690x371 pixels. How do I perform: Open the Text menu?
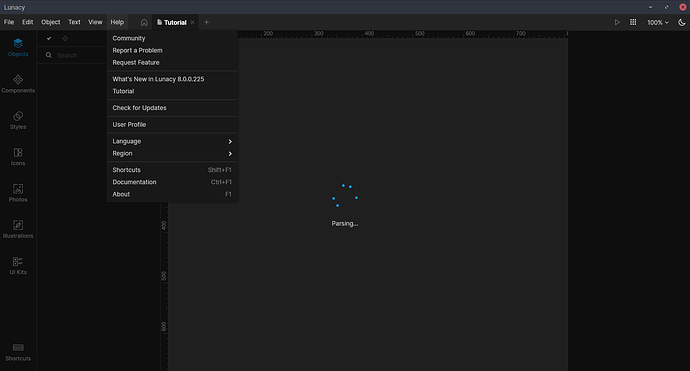pyautogui.click(x=74, y=22)
